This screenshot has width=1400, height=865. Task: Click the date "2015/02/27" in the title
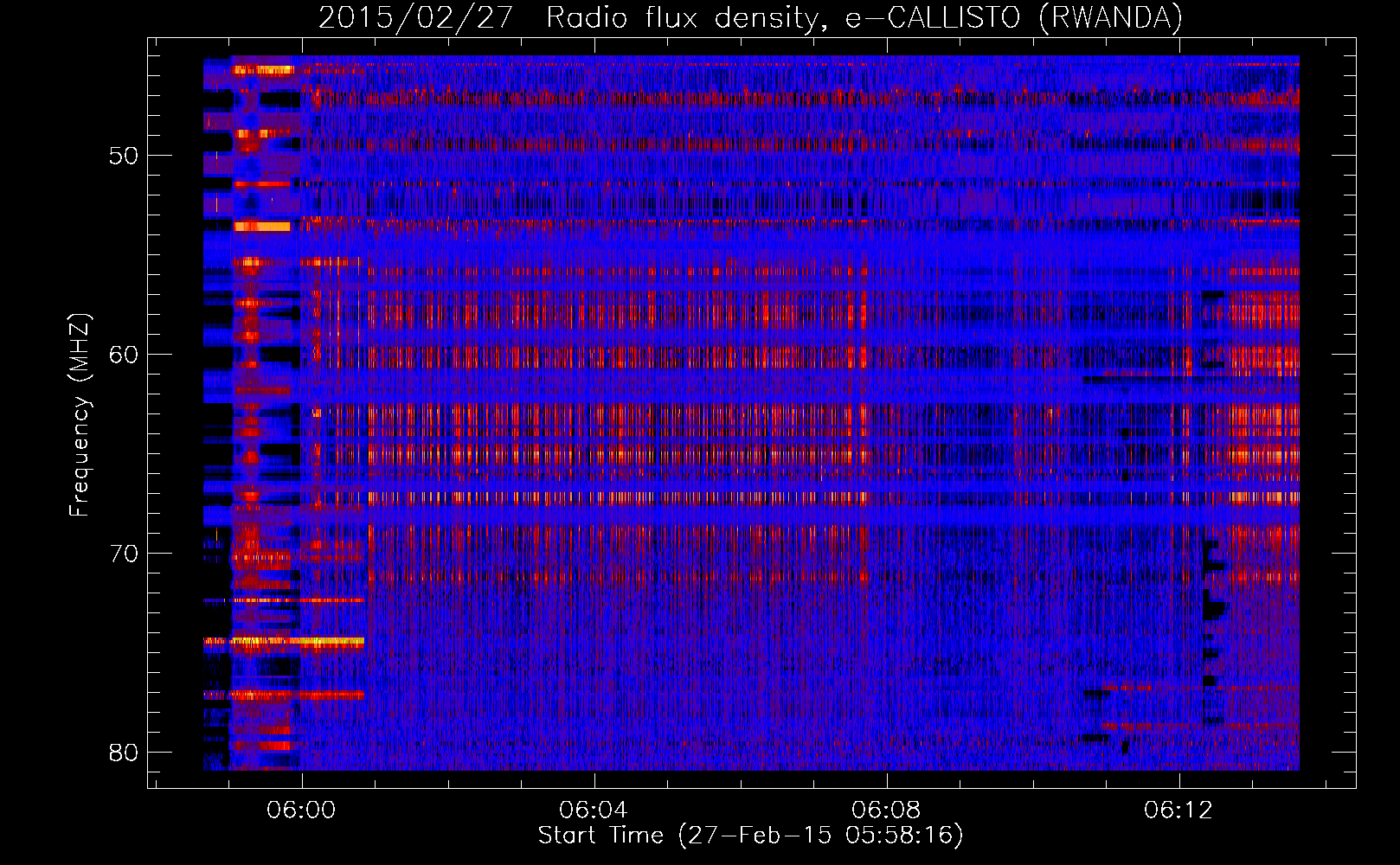pyautogui.click(x=416, y=18)
